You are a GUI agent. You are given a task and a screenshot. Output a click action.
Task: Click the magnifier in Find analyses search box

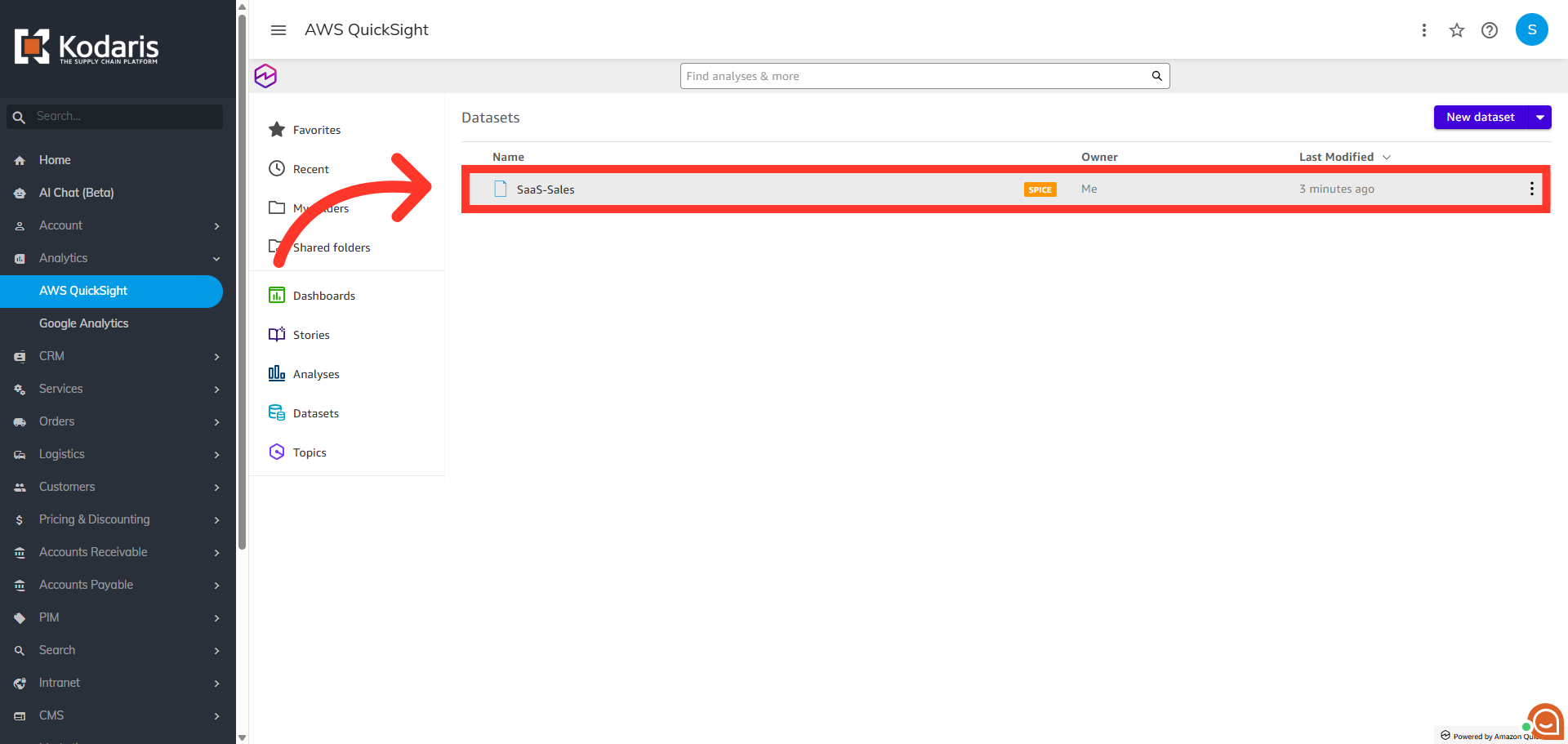(1156, 76)
